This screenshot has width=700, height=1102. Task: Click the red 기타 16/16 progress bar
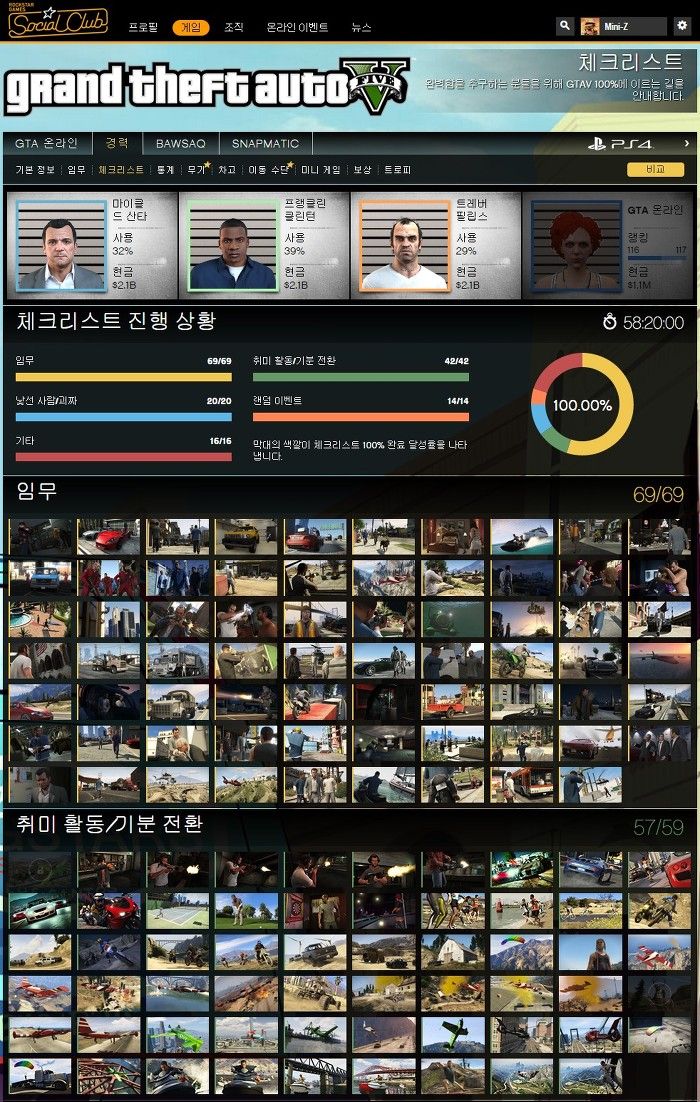click(124, 457)
